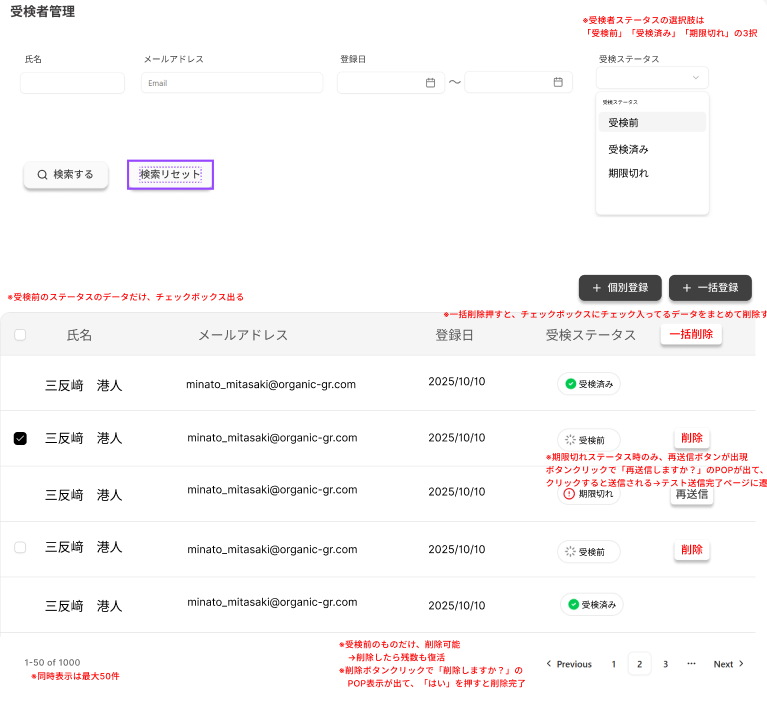Toggle the select-all checkbox in table header
This screenshot has height=710, width=767.
[x=20, y=336]
